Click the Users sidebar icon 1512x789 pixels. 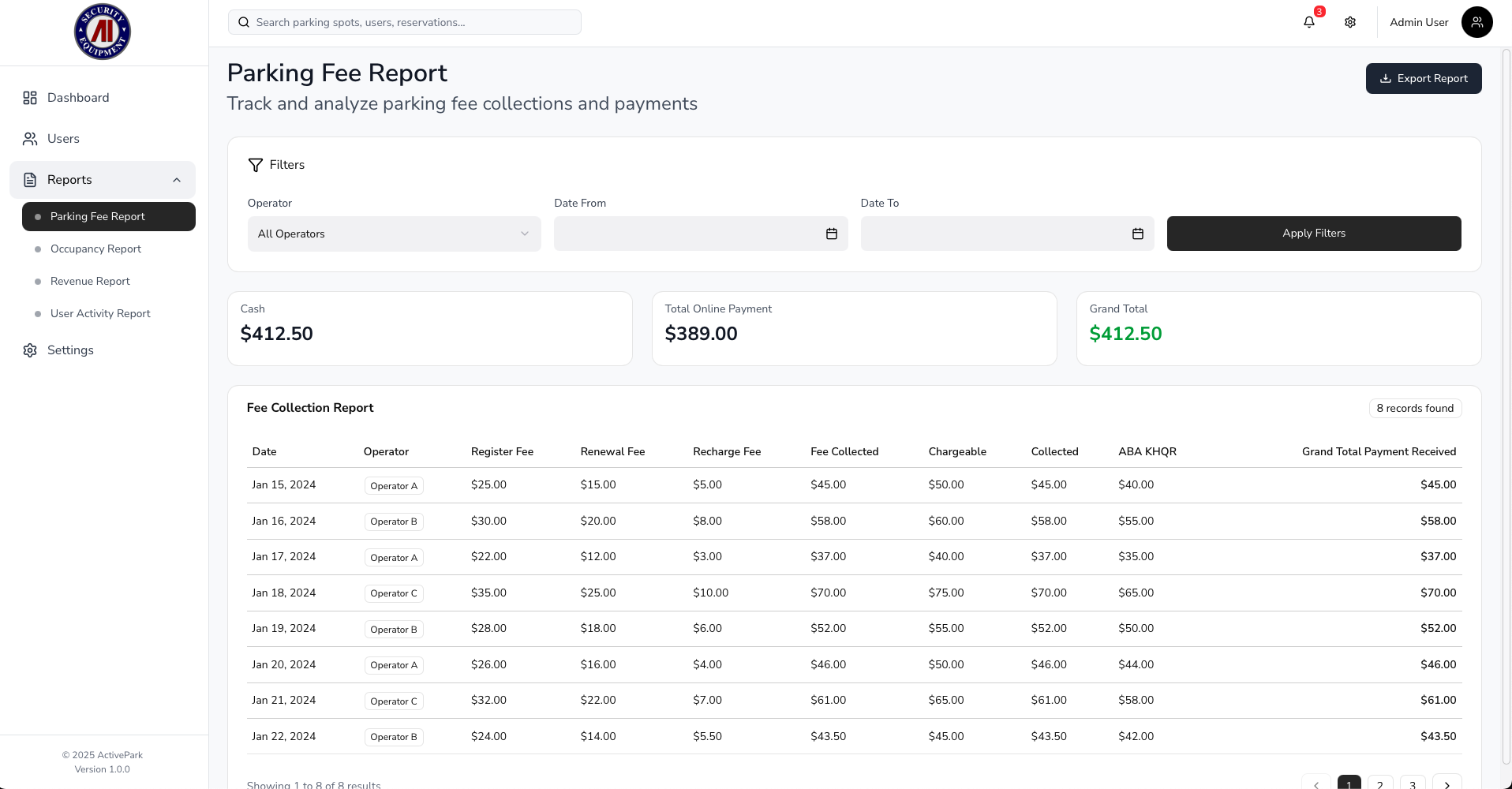pos(30,138)
